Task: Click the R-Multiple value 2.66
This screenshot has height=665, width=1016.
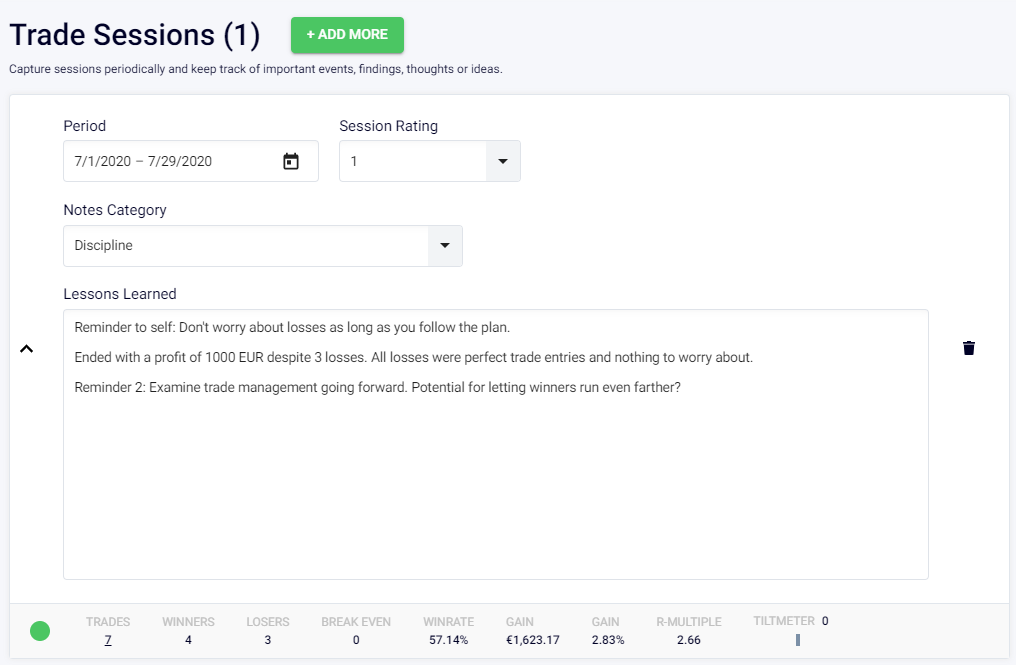Action: pyautogui.click(x=689, y=640)
